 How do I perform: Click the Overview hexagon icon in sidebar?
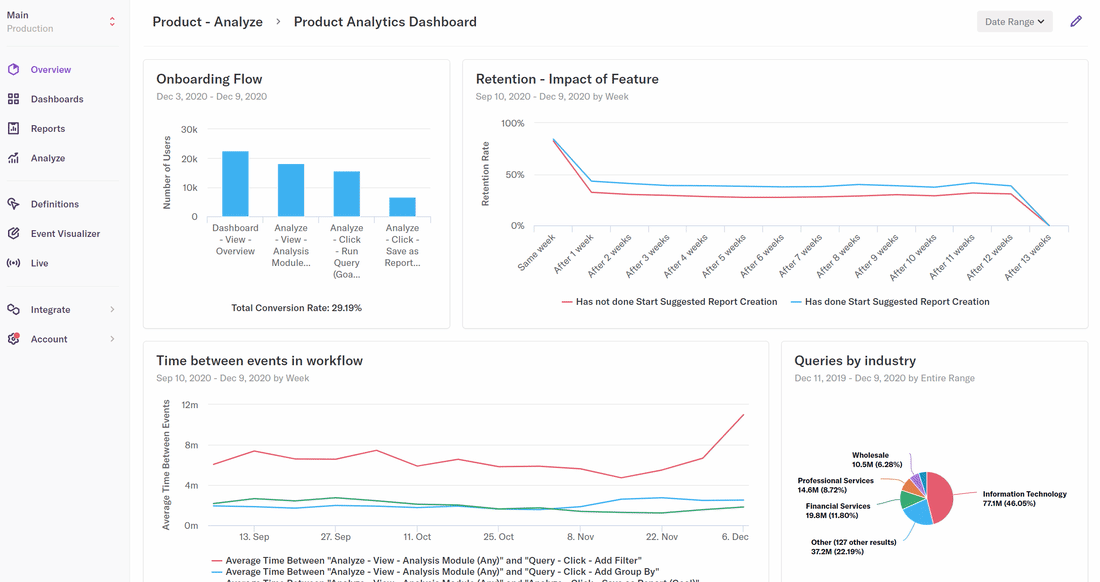[13, 69]
